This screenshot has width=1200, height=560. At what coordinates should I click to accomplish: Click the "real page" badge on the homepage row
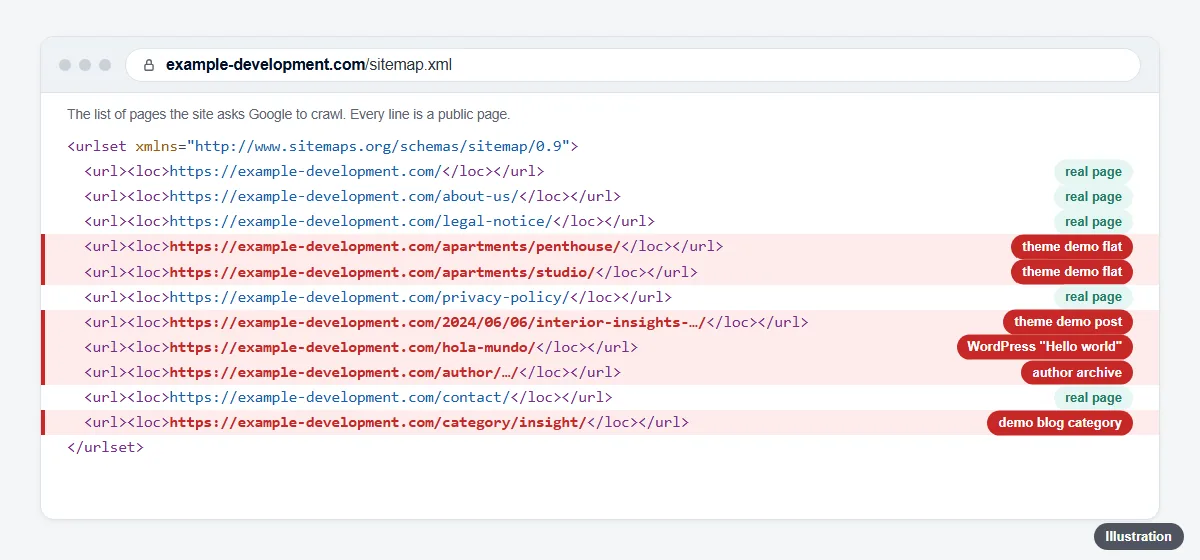coord(1093,172)
